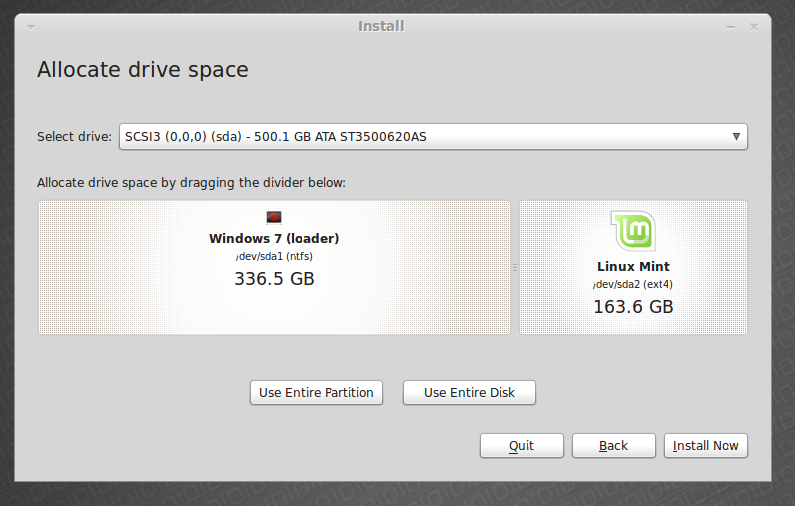Select the 163.6 GB size text
The image size is (795, 506).
[x=633, y=307]
